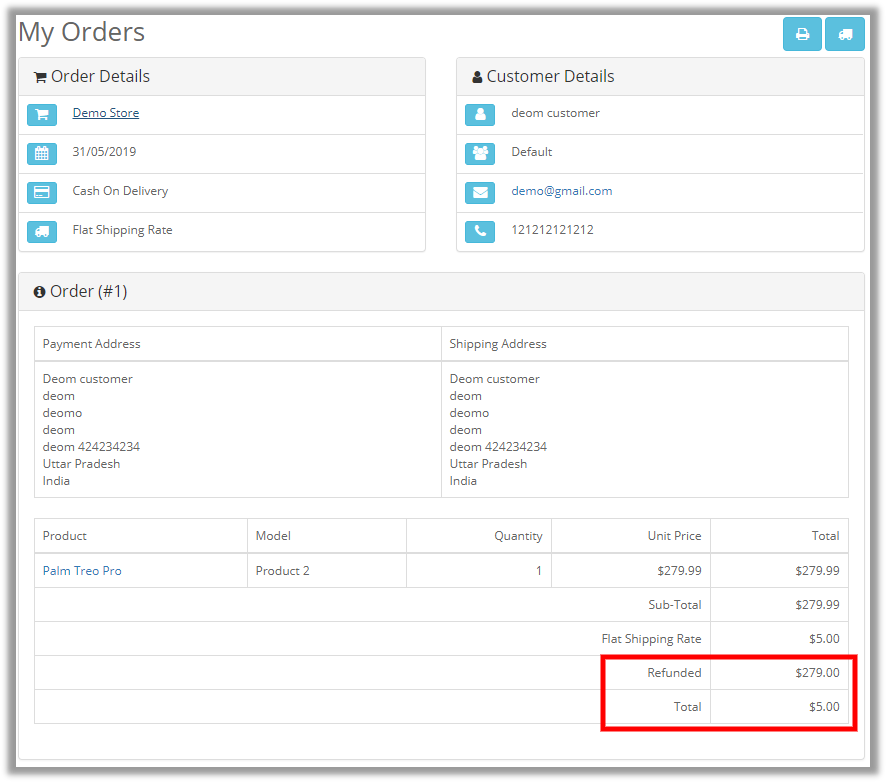Open the Demo Store link
The width and height of the screenshot is (886, 782).
pyautogui.click(x=106, y=113)
